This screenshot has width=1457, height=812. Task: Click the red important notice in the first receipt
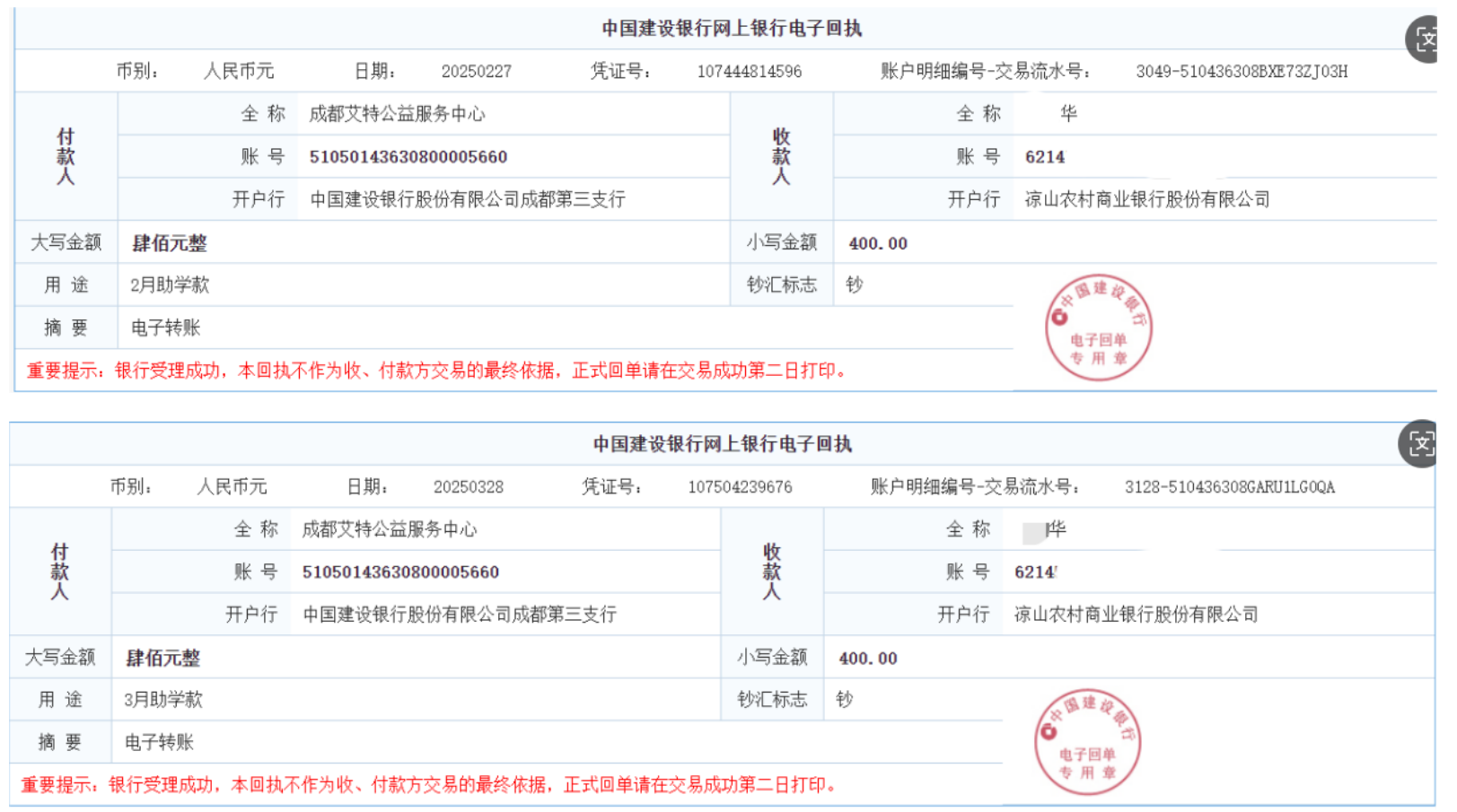click(436, 371)
